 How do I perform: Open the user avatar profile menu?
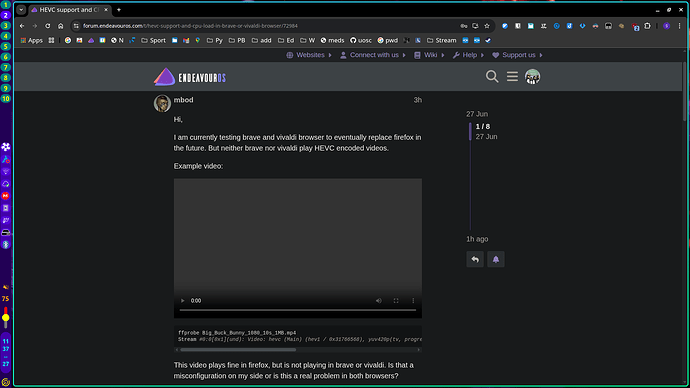(x=532, y=77)
